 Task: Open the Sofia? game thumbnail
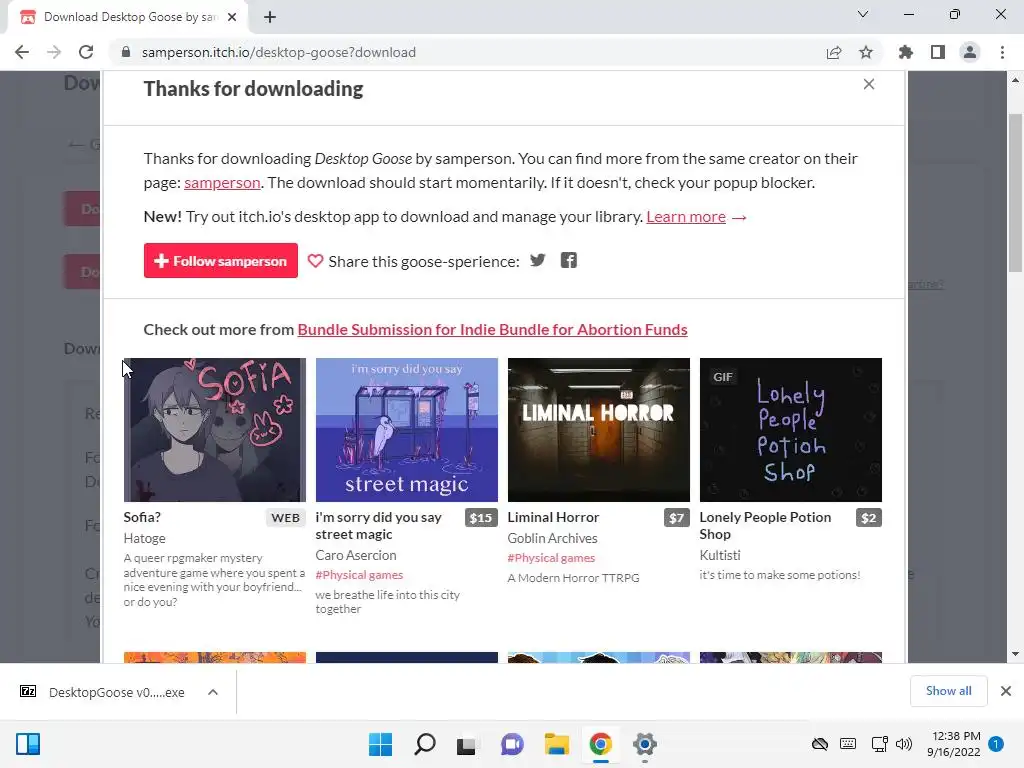[215, 430]
